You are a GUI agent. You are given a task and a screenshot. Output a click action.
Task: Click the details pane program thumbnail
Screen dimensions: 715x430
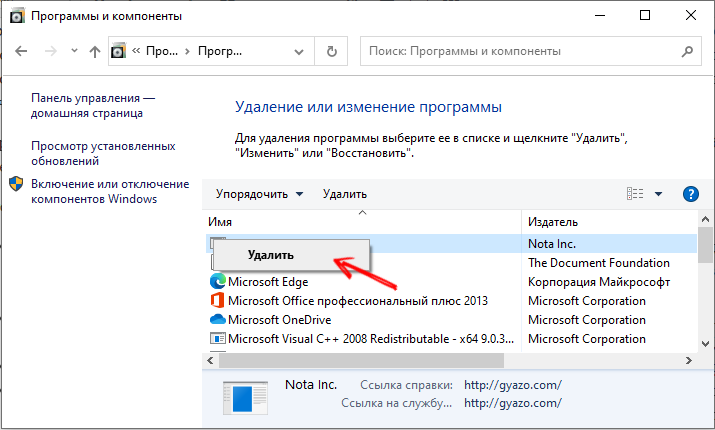245,398
